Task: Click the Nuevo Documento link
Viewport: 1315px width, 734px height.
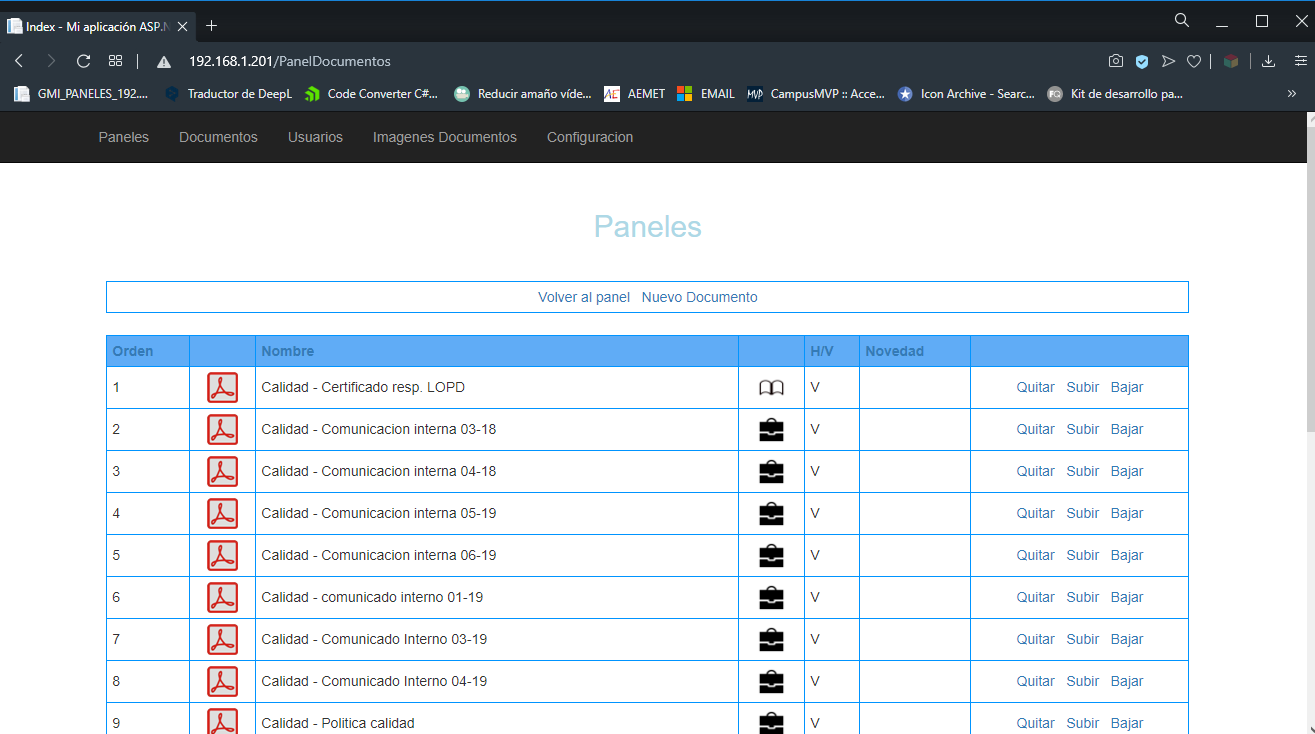Action: (x=699, y=297)
